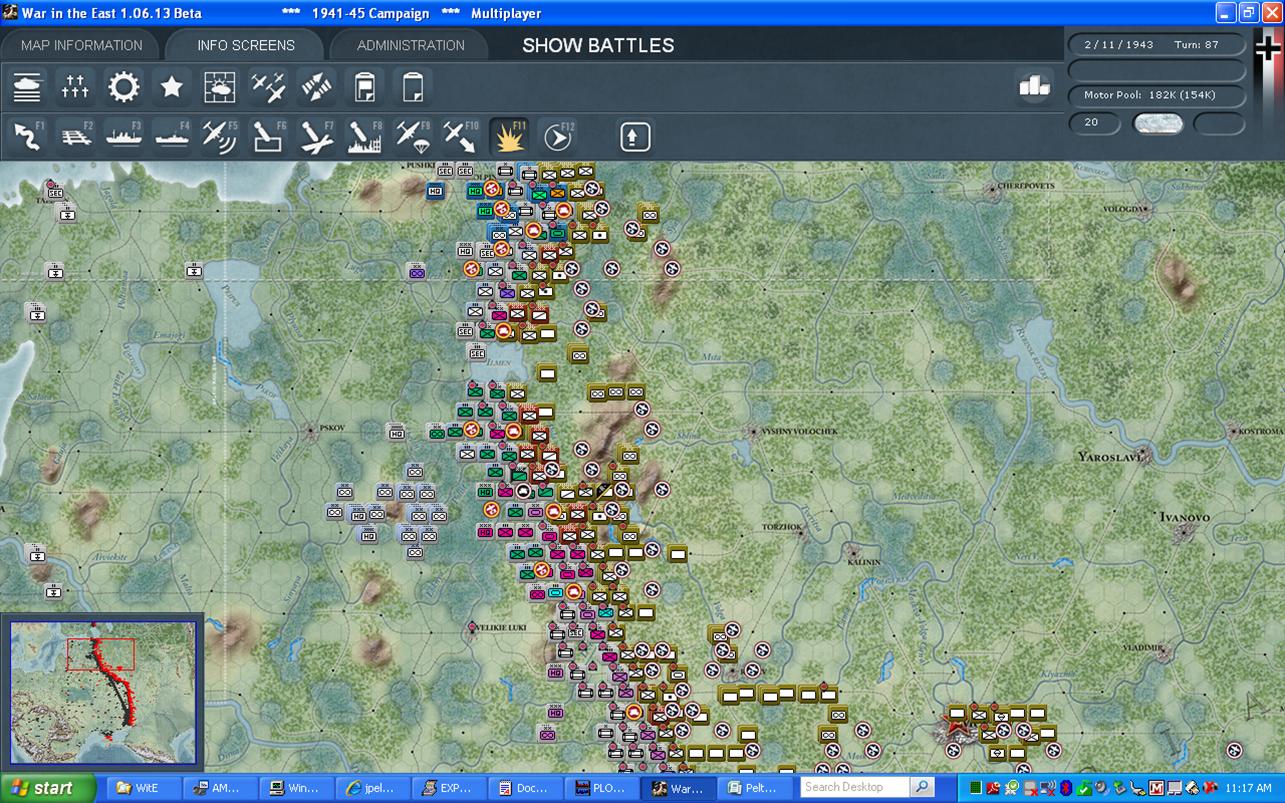Click the Motor Pool value readout
The height and width of the screenshot is (803, 1285).
click(x=1157, y=95)
